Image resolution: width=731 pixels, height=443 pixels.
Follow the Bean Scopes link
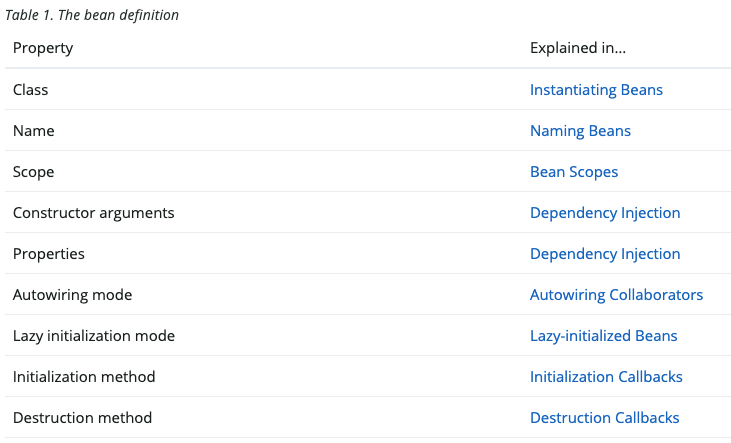574,172
